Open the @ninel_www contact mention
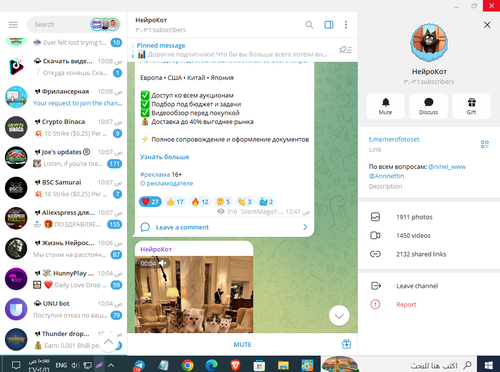 tap(447, 167)
